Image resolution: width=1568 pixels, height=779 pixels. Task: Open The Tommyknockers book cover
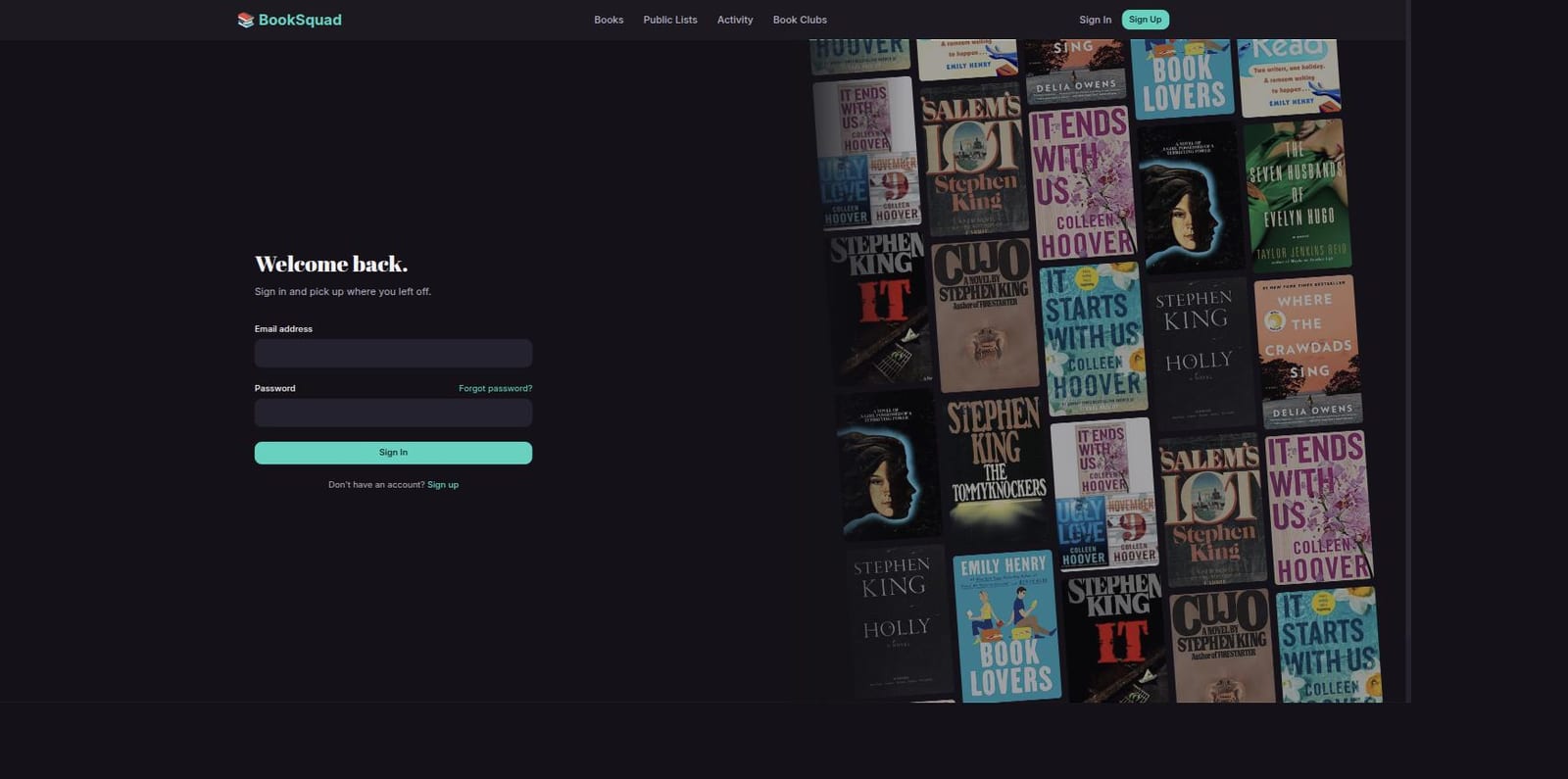[x=995, y=468]
